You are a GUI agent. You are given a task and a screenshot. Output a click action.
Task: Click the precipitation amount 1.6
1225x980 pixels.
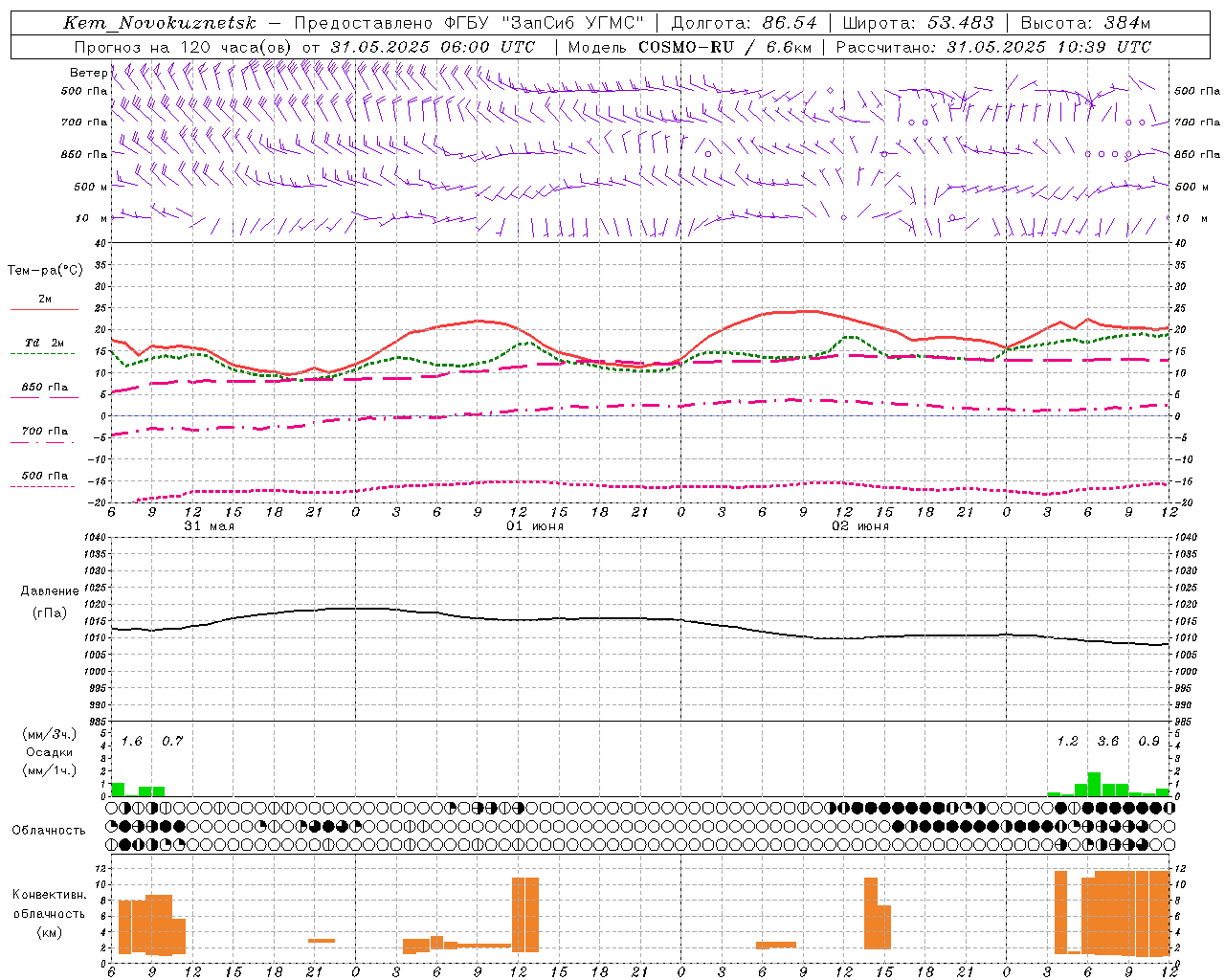coord(131,742)
